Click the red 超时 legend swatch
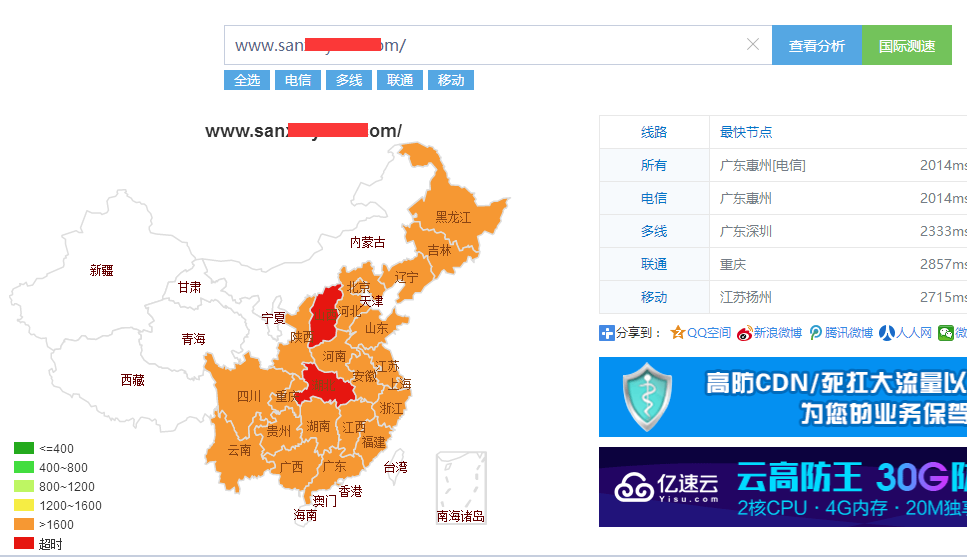Image resolution: width=967 pixels, height=557 pixels. pos(24,543)
